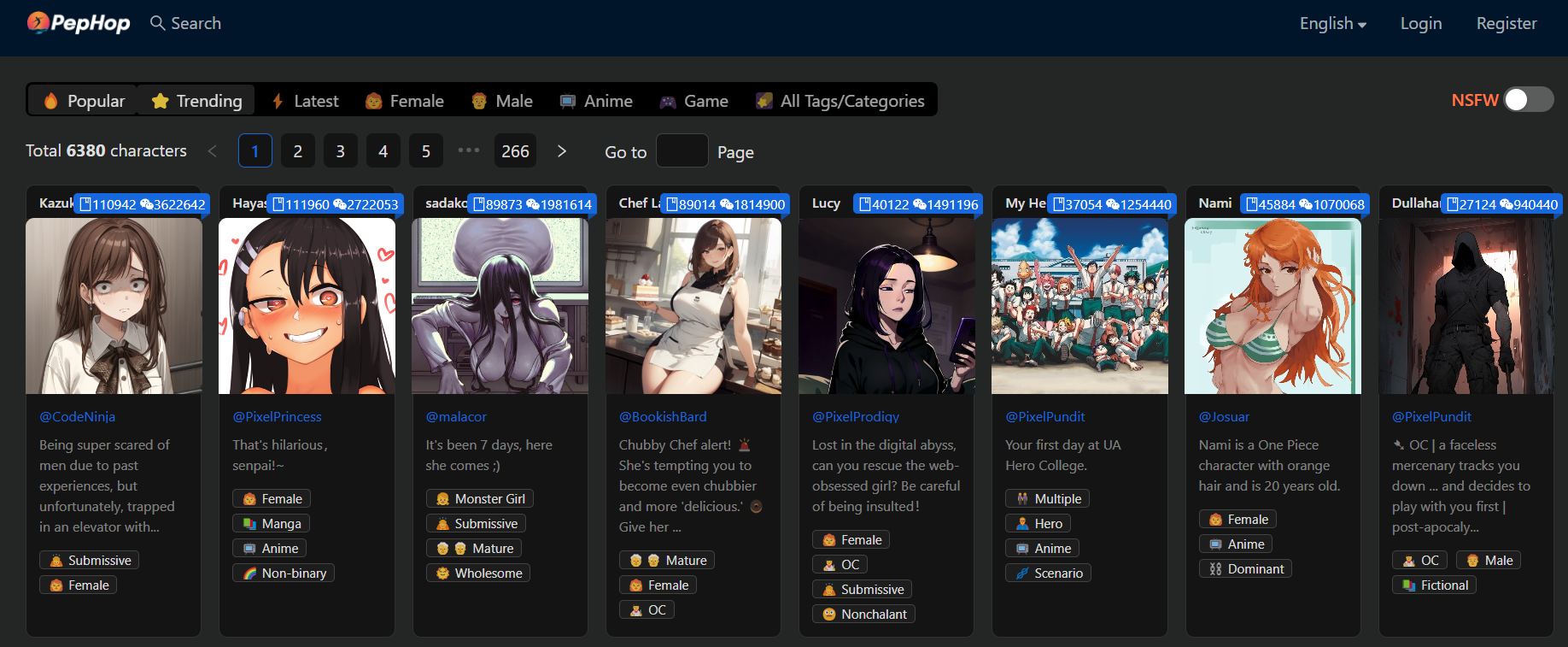Open the Chef character image

click(x=693, y=306)
